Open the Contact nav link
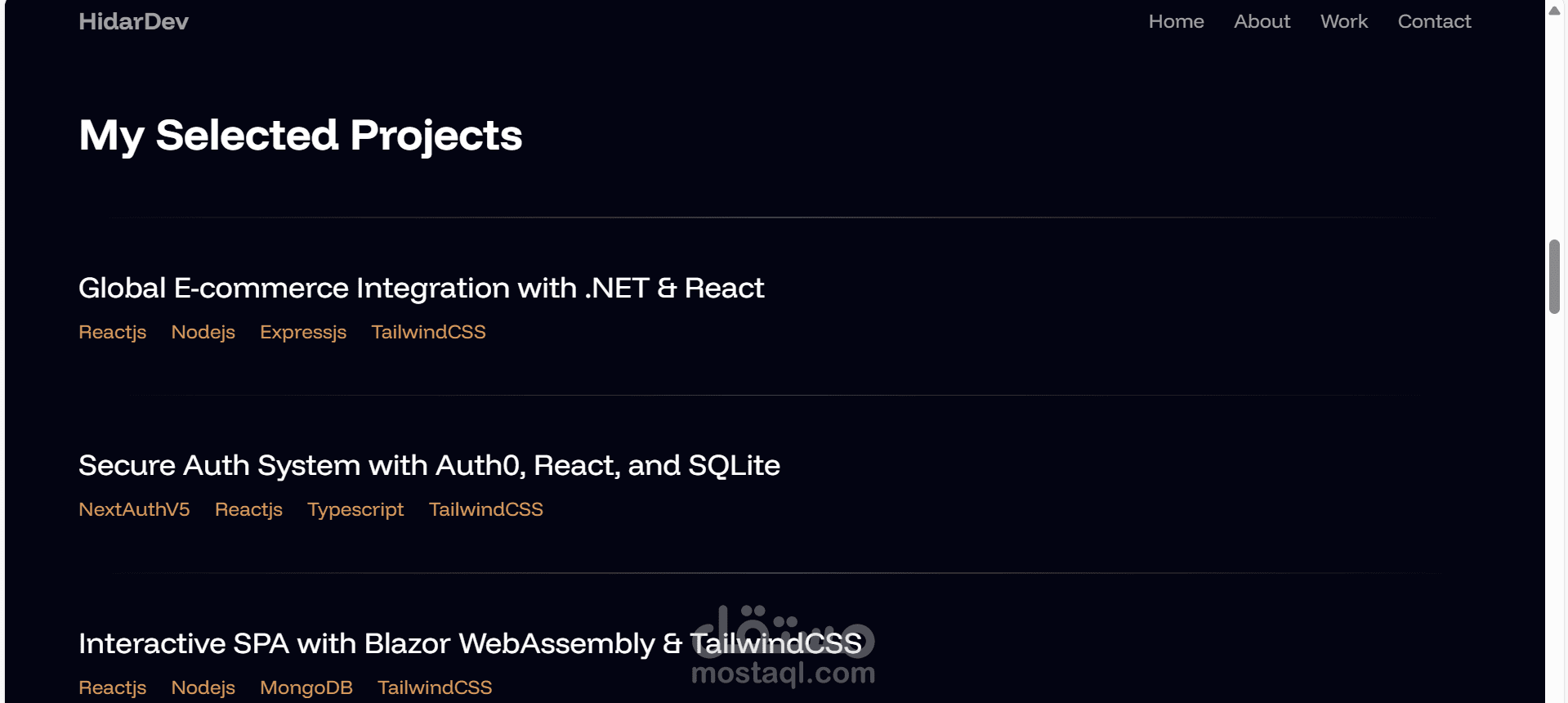The image size is (1568, 703). [1434, 21]
